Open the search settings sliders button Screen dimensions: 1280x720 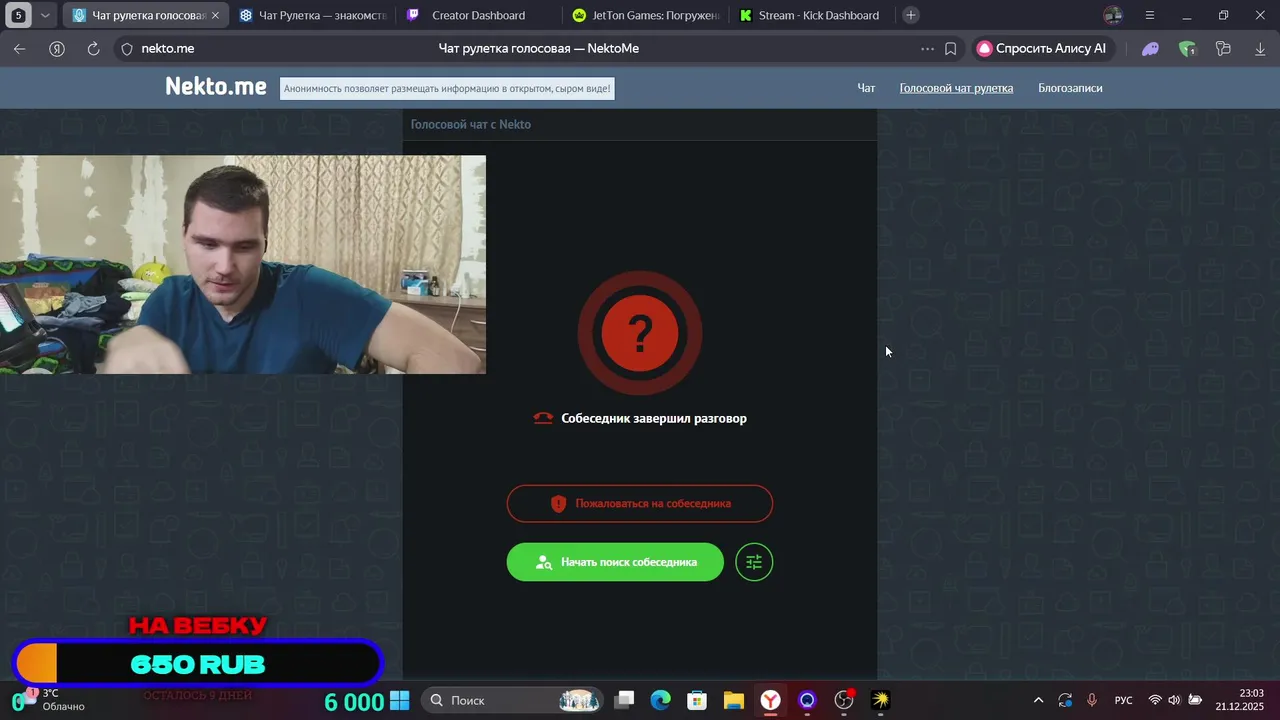click(x=754, y=562)
